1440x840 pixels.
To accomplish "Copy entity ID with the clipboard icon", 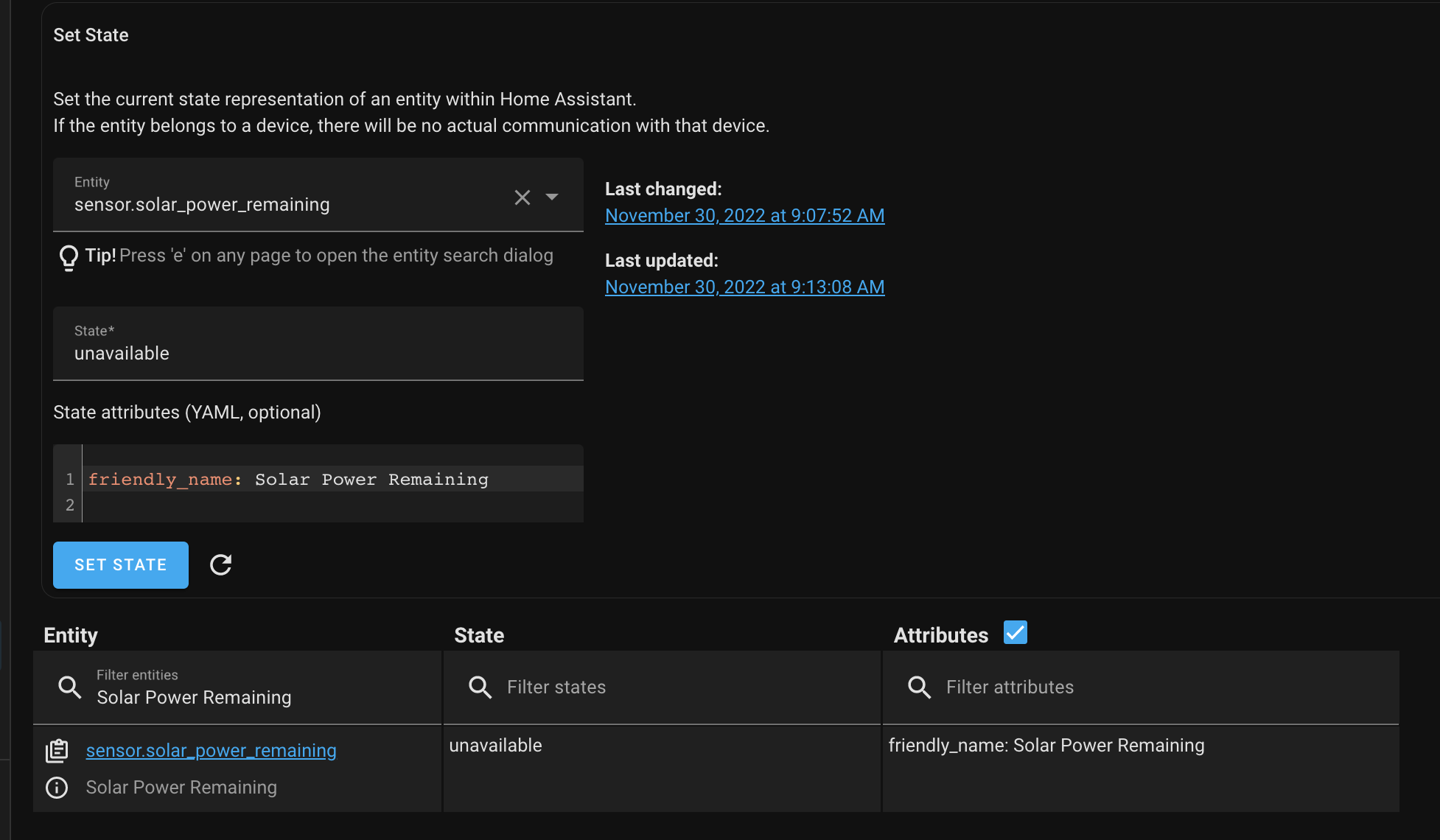I will (57, 751).
